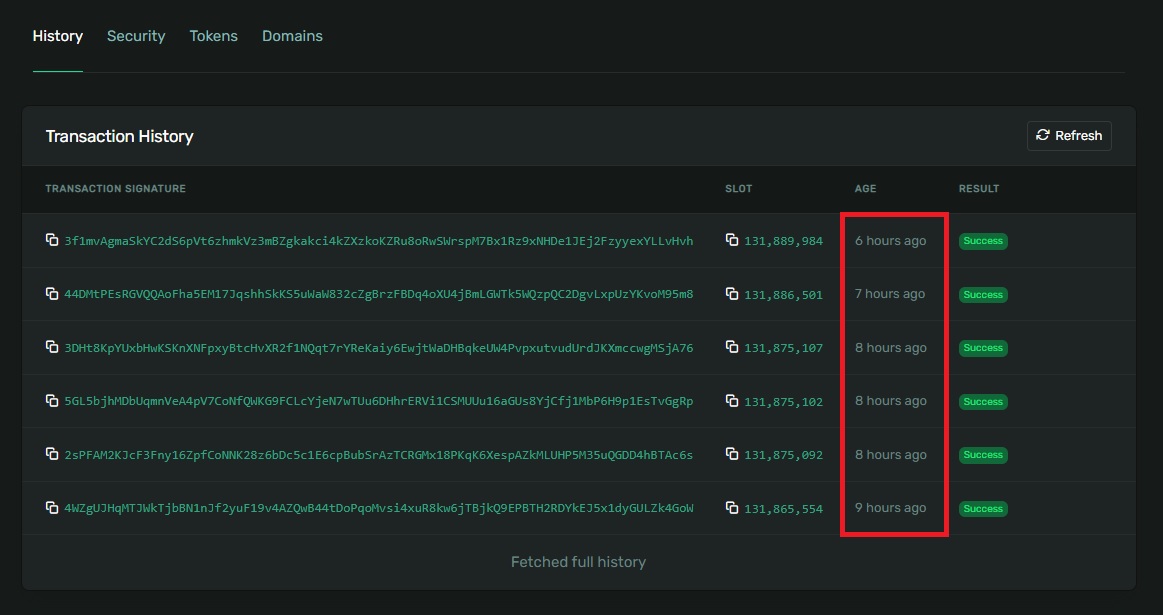Image resolution: width=1163 pixels, height=615 pixels.
Task: Open slot 131,875,092 details
Action: coord(783,455)
